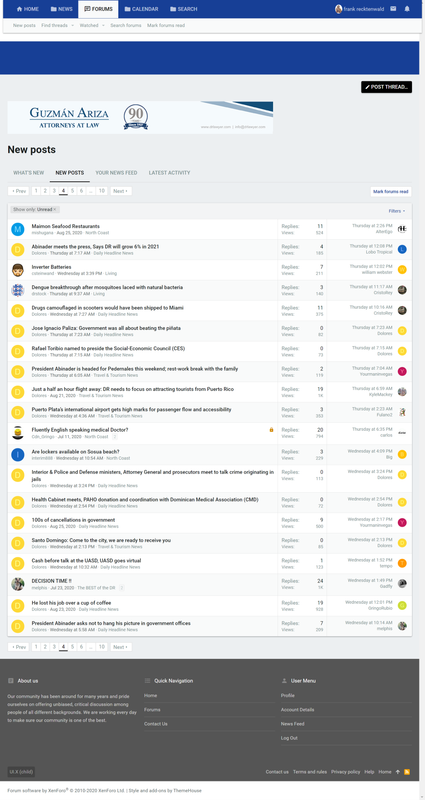Image resolution: width=425 pixels, height=800 pixels.
Task: Remove the Show only: Unread filter
Action: 35,210
